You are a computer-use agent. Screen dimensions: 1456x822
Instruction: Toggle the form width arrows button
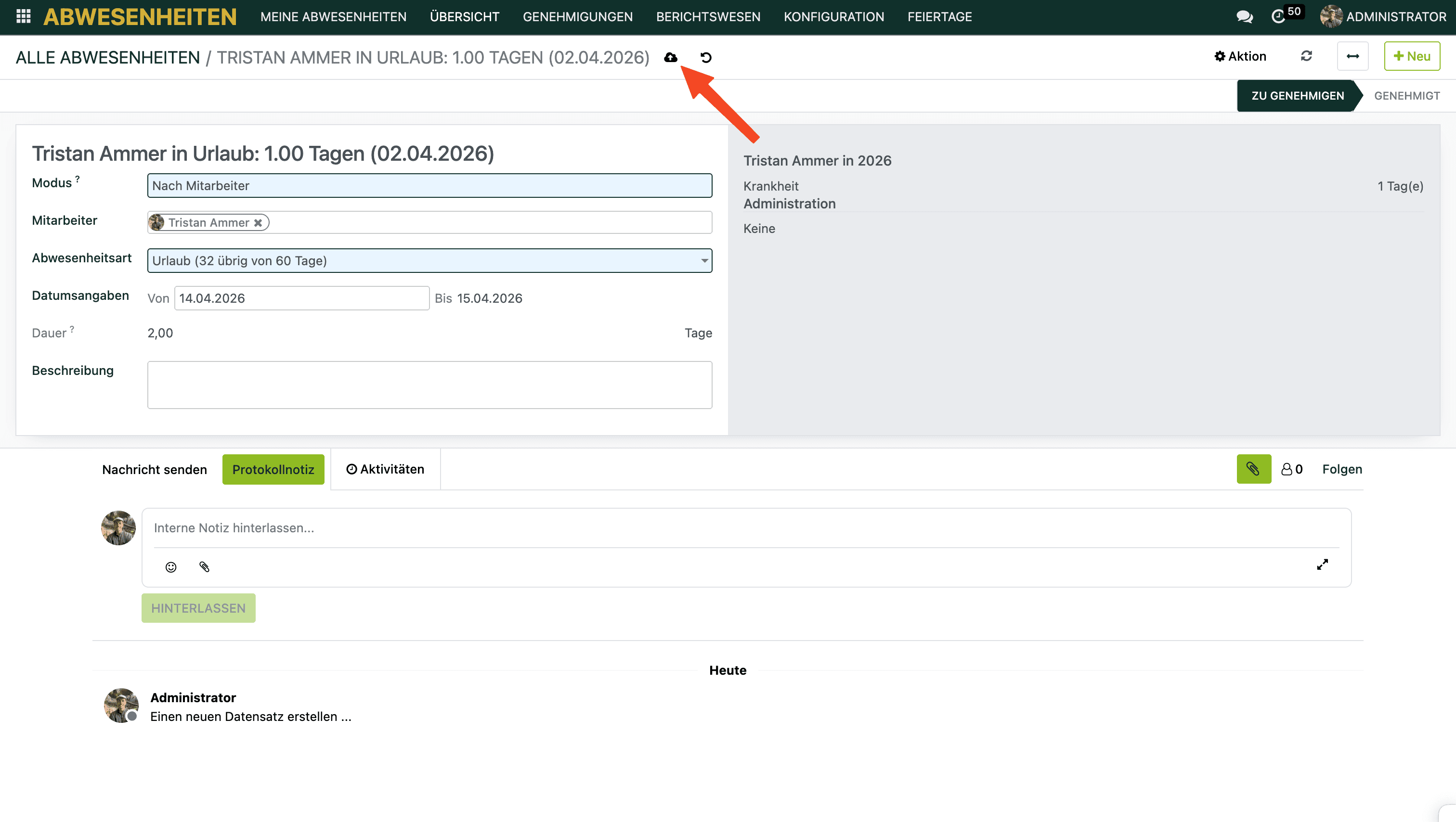click(1352, 56)
